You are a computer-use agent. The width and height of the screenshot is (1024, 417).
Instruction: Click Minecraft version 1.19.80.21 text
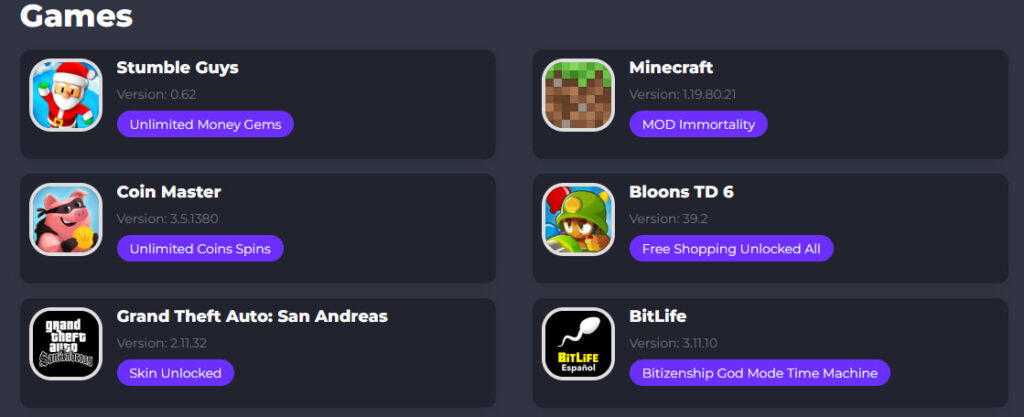682,95
